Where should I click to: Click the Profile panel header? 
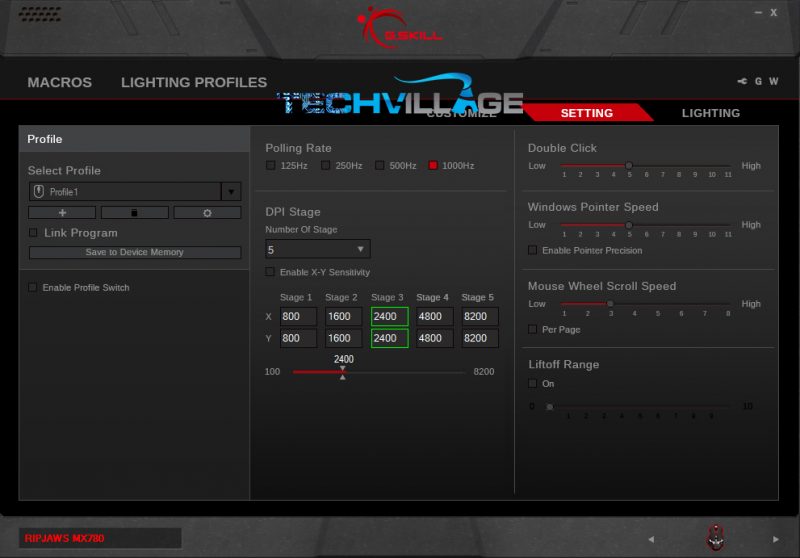[134, 139]
